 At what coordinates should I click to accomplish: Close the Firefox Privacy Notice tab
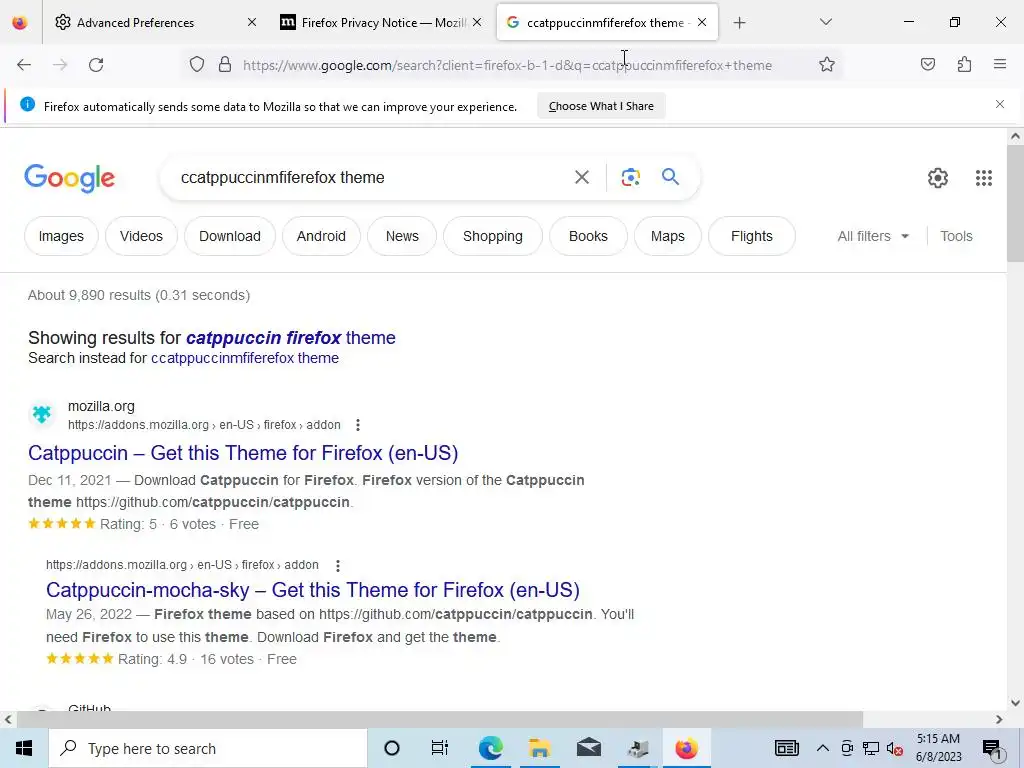pos(477,22)
